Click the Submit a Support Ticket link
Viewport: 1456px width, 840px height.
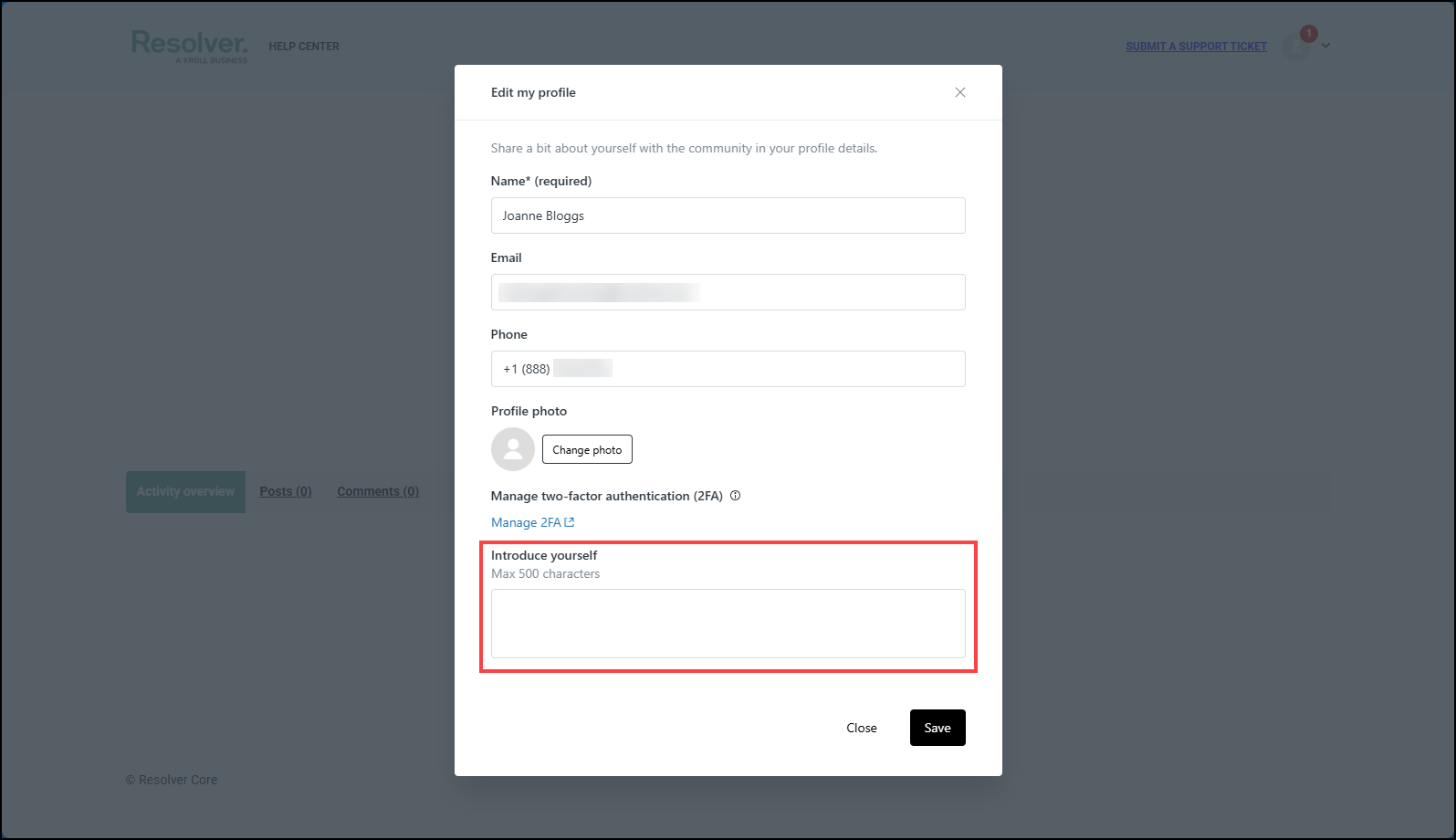[1196, 47]
